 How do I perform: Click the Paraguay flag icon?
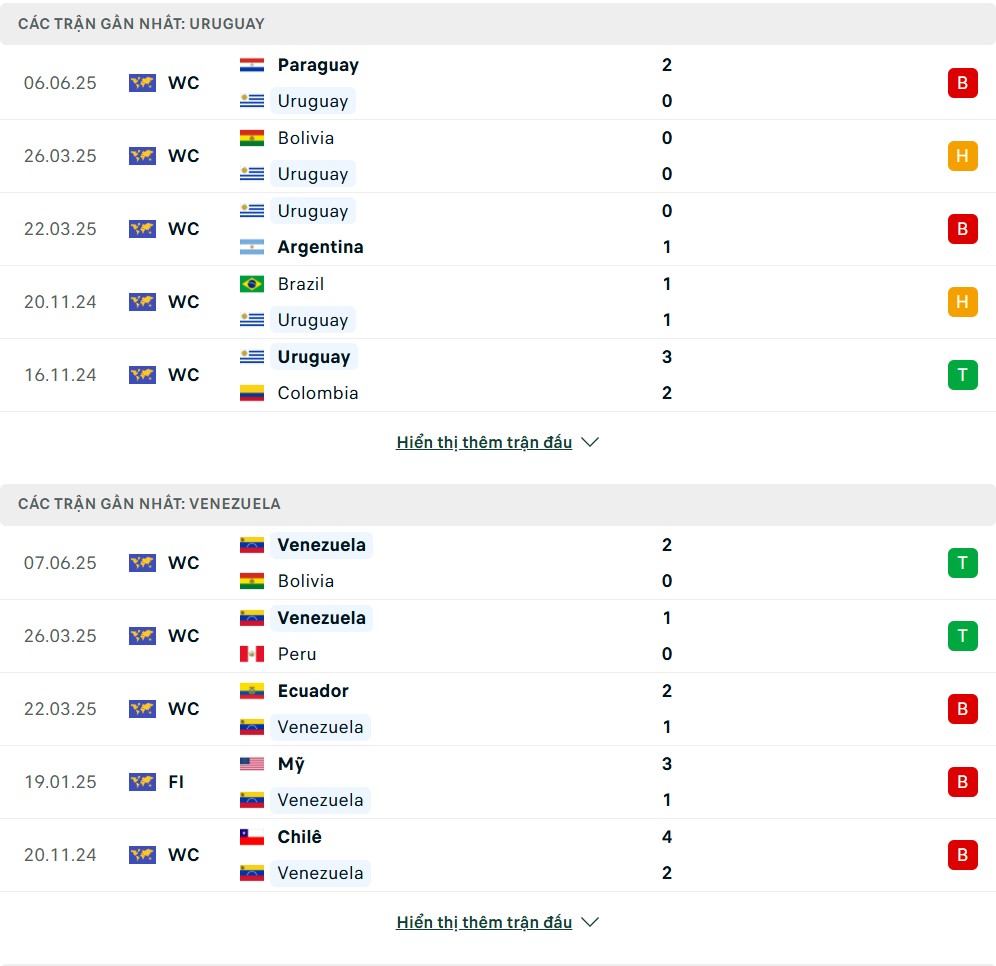[252, 65]
